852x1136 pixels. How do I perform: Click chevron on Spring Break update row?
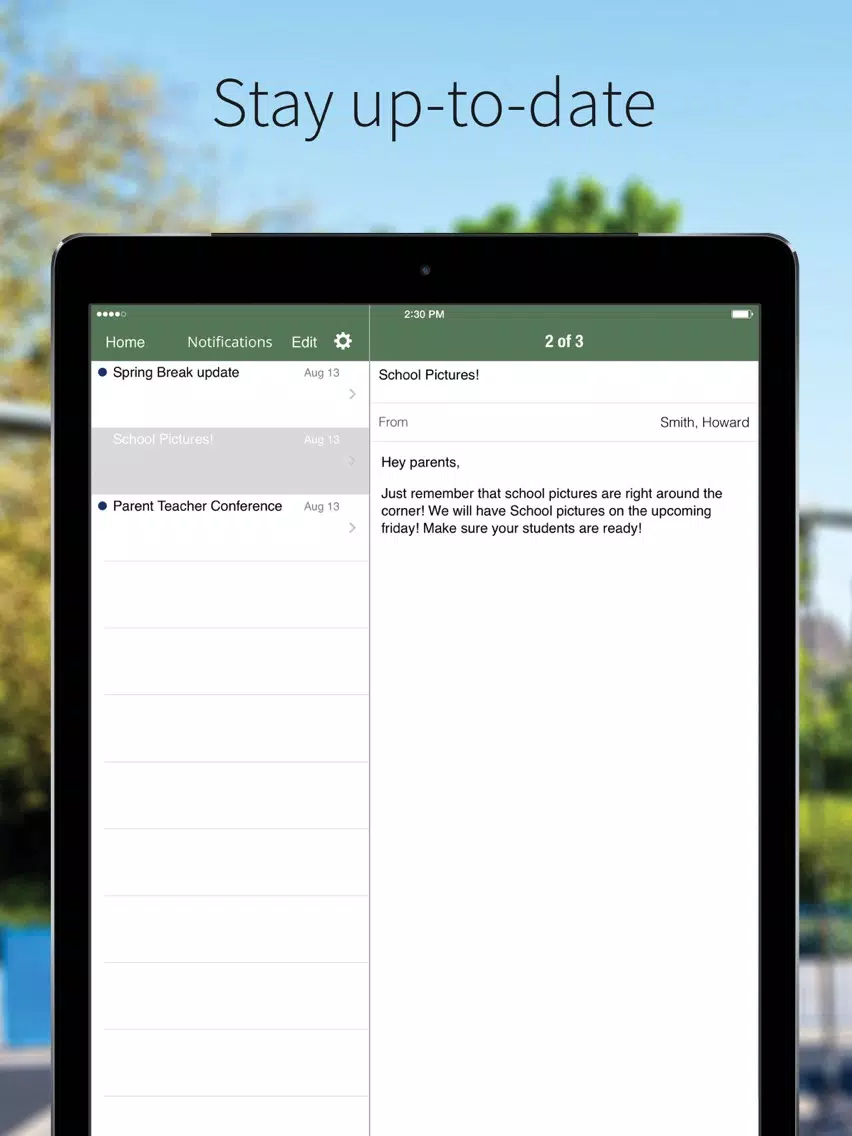352,393
